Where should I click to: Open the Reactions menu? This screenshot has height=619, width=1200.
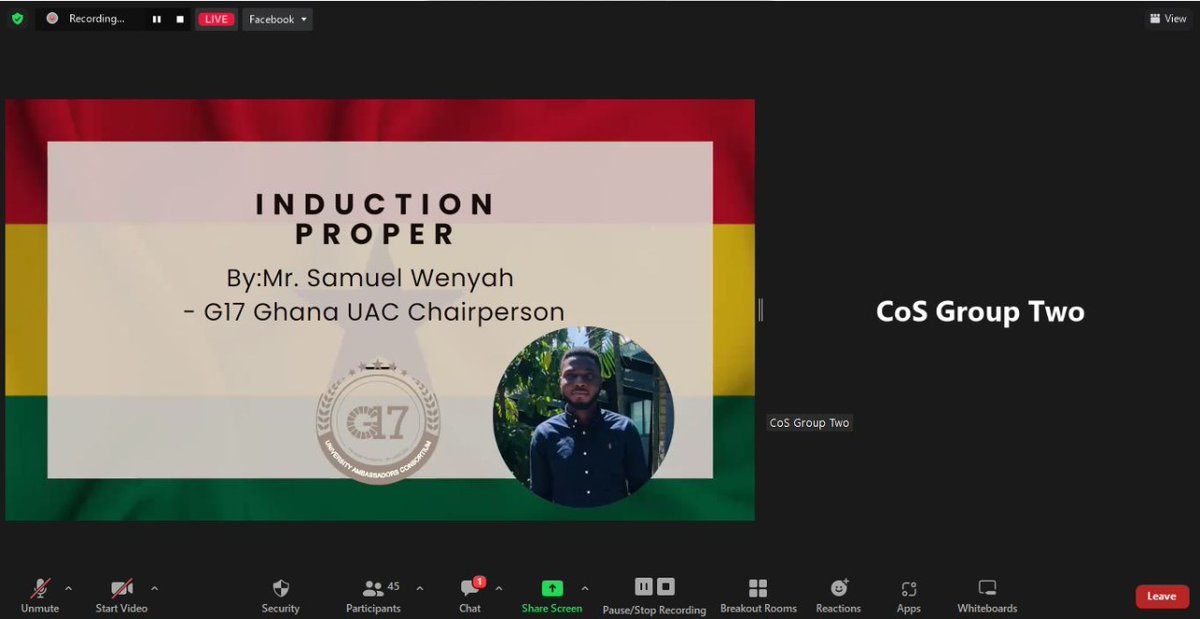[838, 596]
